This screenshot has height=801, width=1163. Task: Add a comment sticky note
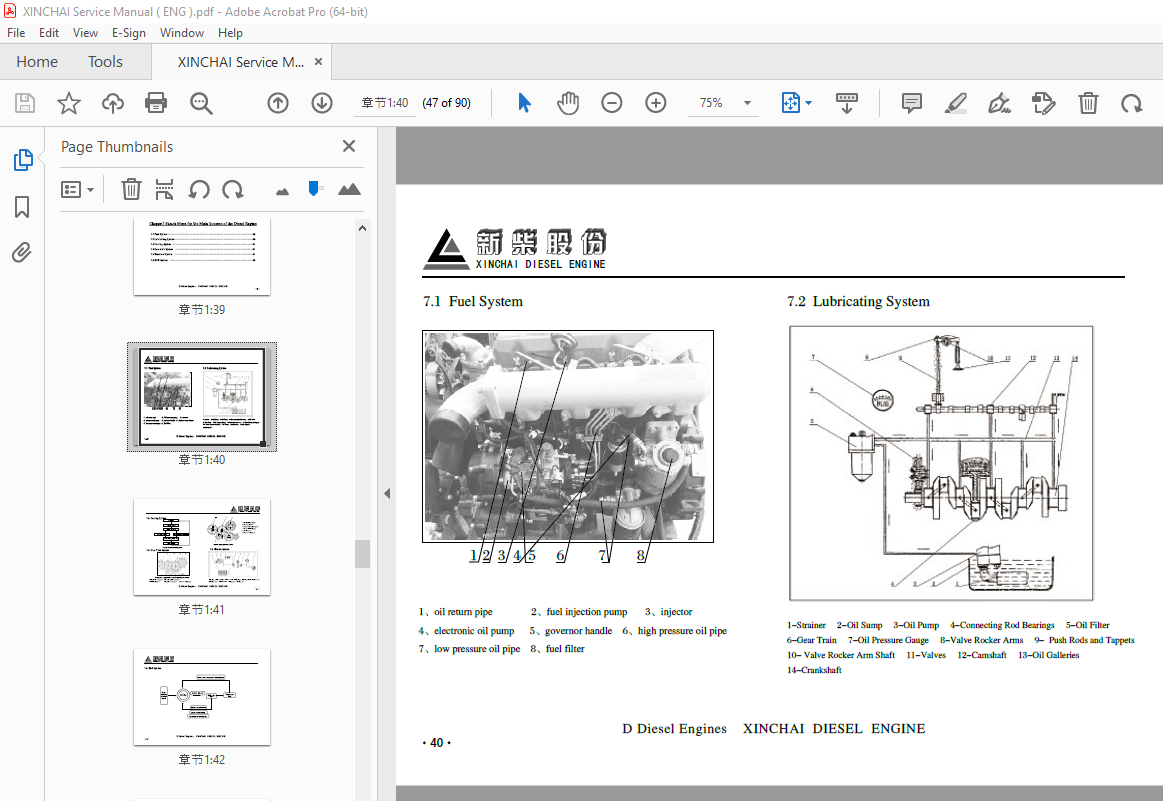click(912, 103)
